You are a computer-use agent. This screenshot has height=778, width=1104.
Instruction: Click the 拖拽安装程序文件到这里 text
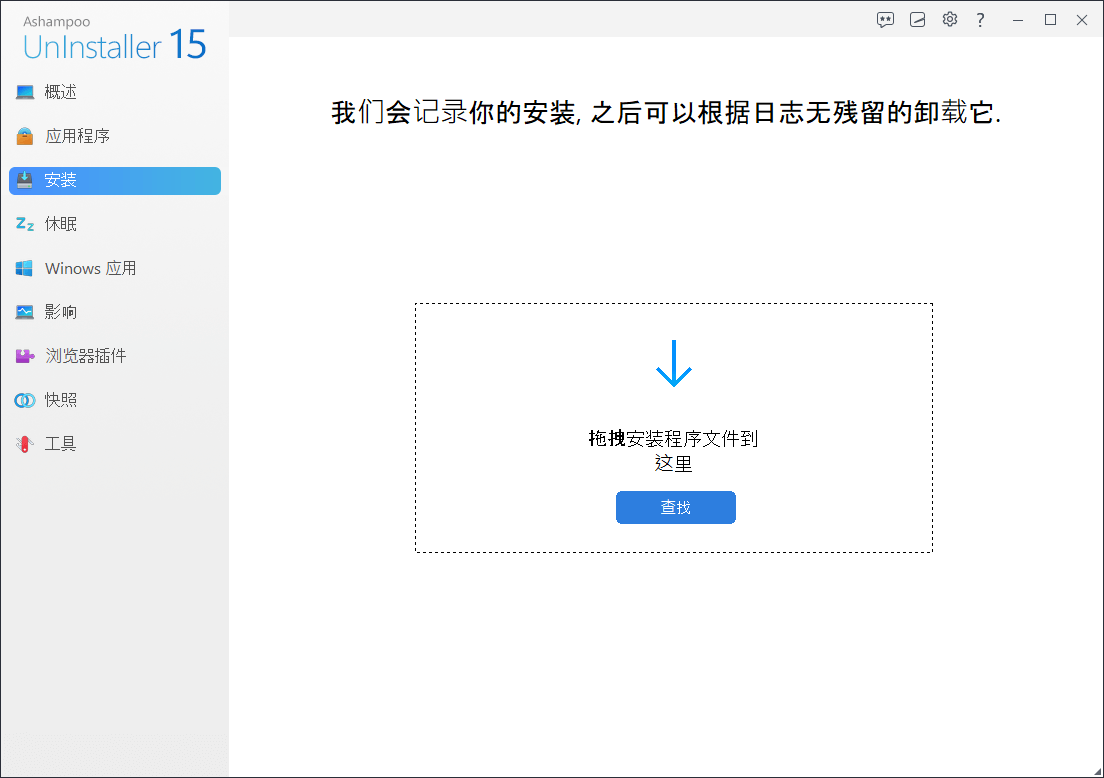pyautogui.click(x=673, y=451)
